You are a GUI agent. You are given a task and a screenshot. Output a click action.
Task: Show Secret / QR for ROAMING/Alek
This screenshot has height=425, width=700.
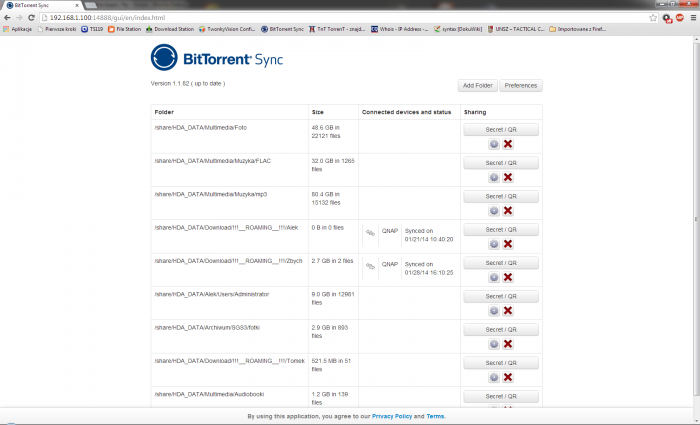(x=501, y=229)
